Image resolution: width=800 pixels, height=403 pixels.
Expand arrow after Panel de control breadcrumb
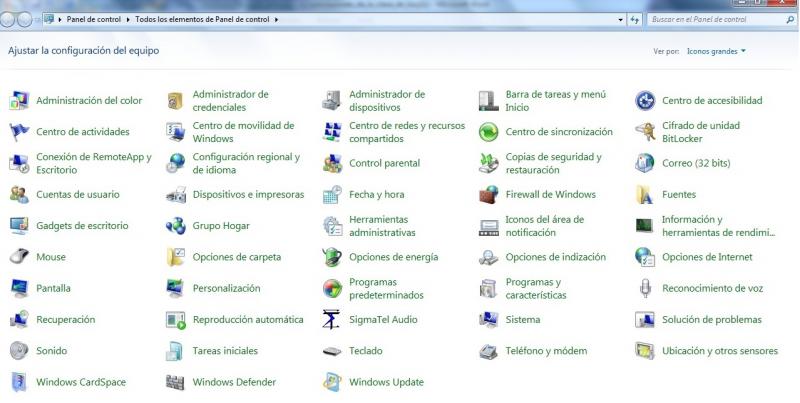[129, 19]
